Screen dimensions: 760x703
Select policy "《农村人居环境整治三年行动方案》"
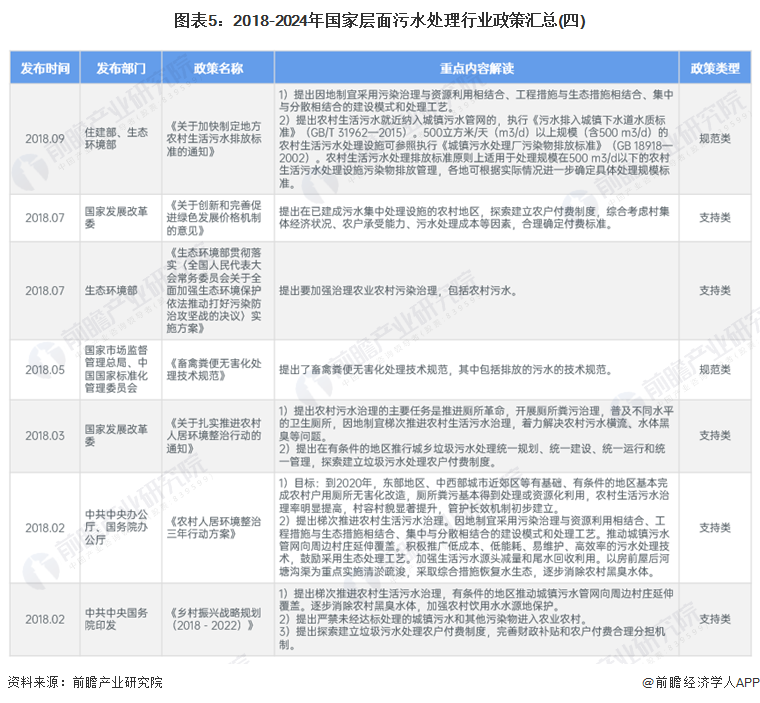214,527
